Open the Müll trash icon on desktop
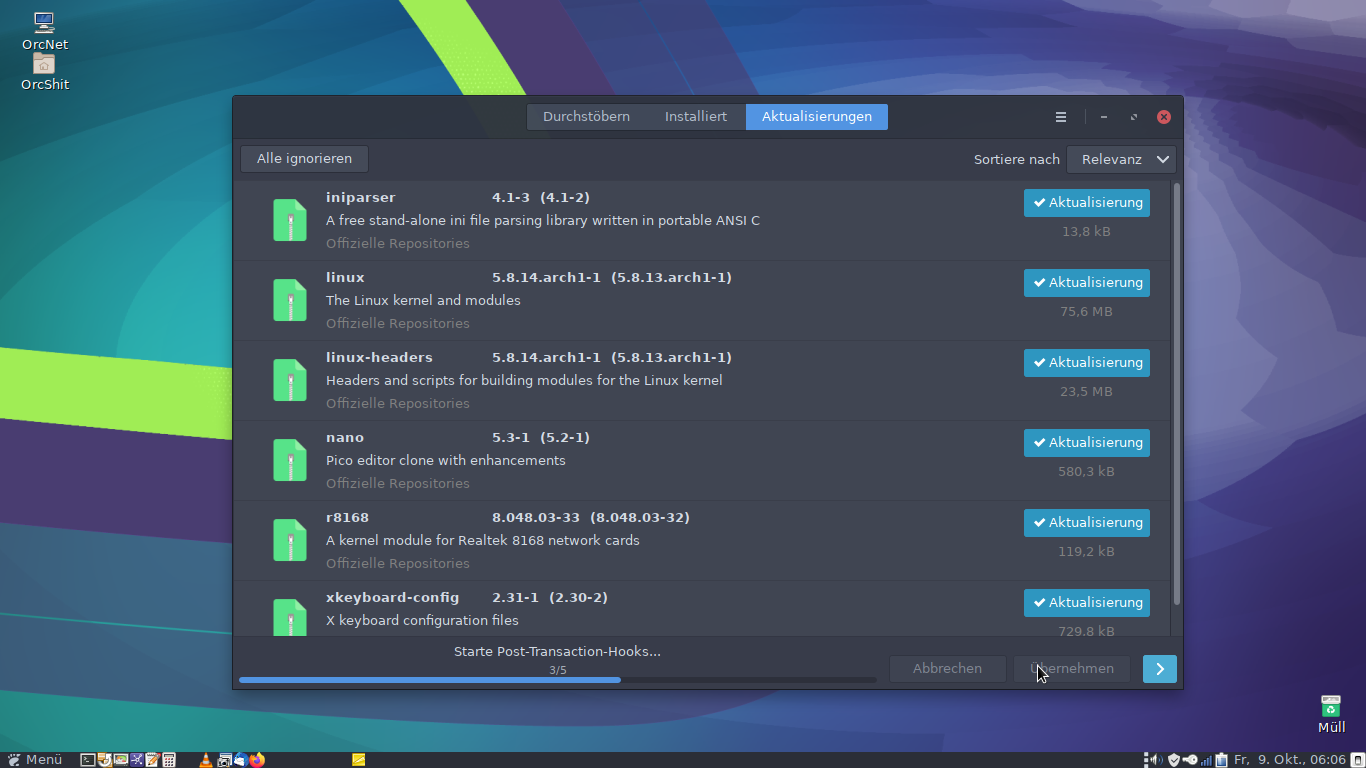 [x=1331, y=715]
